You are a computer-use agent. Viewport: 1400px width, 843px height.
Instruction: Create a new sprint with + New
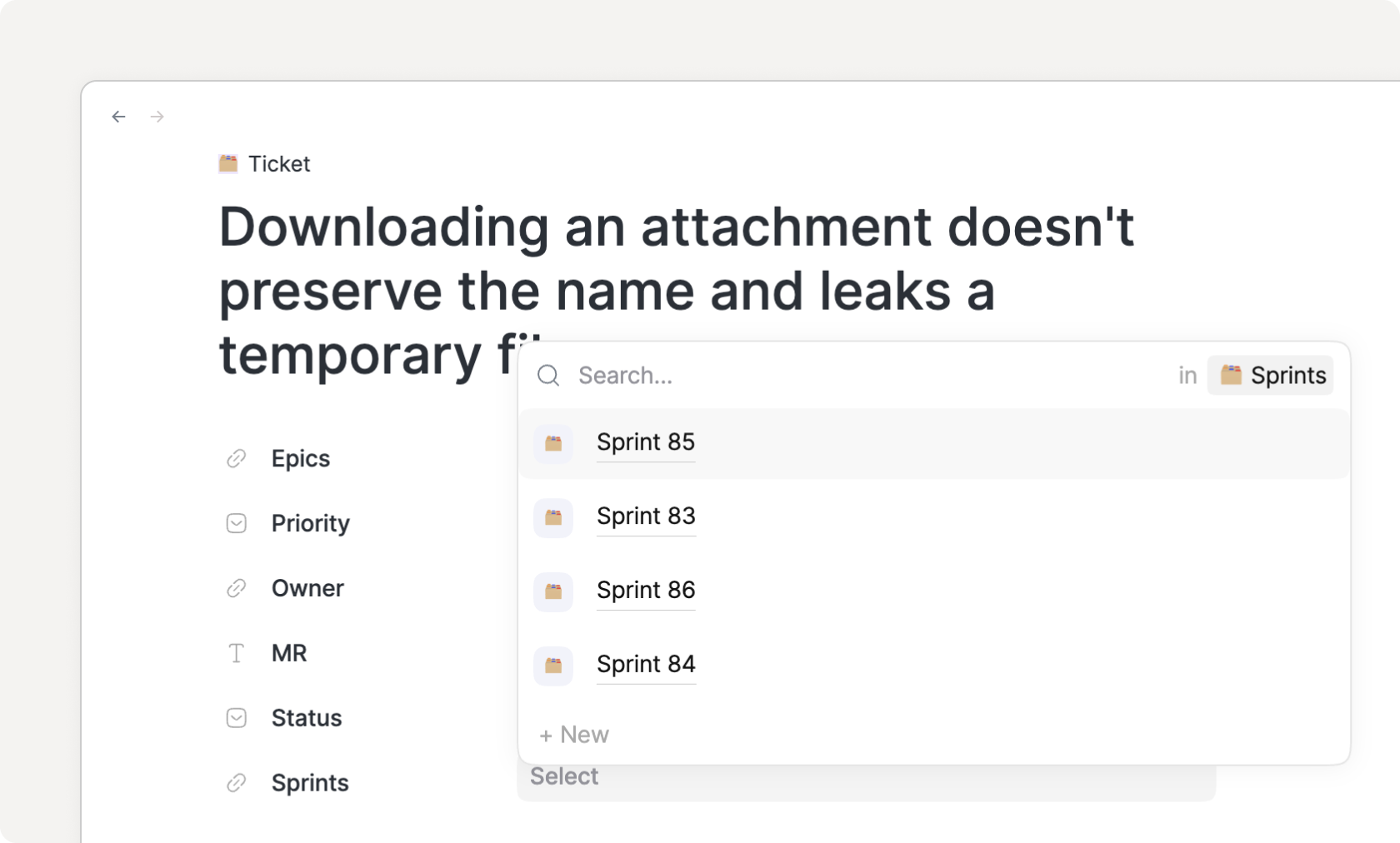pos(574,735)
